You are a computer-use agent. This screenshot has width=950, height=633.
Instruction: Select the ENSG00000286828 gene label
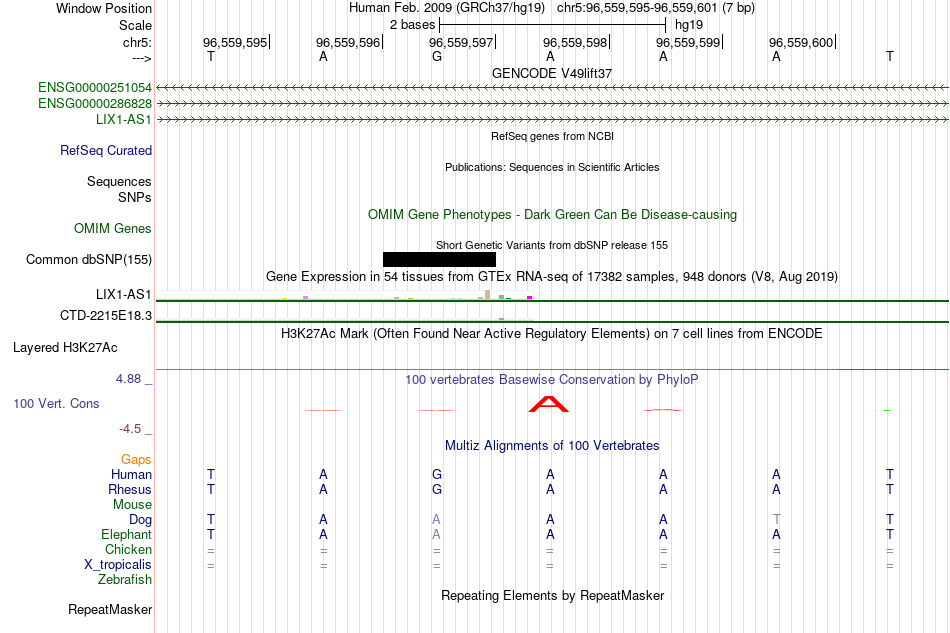coord(95,104)
